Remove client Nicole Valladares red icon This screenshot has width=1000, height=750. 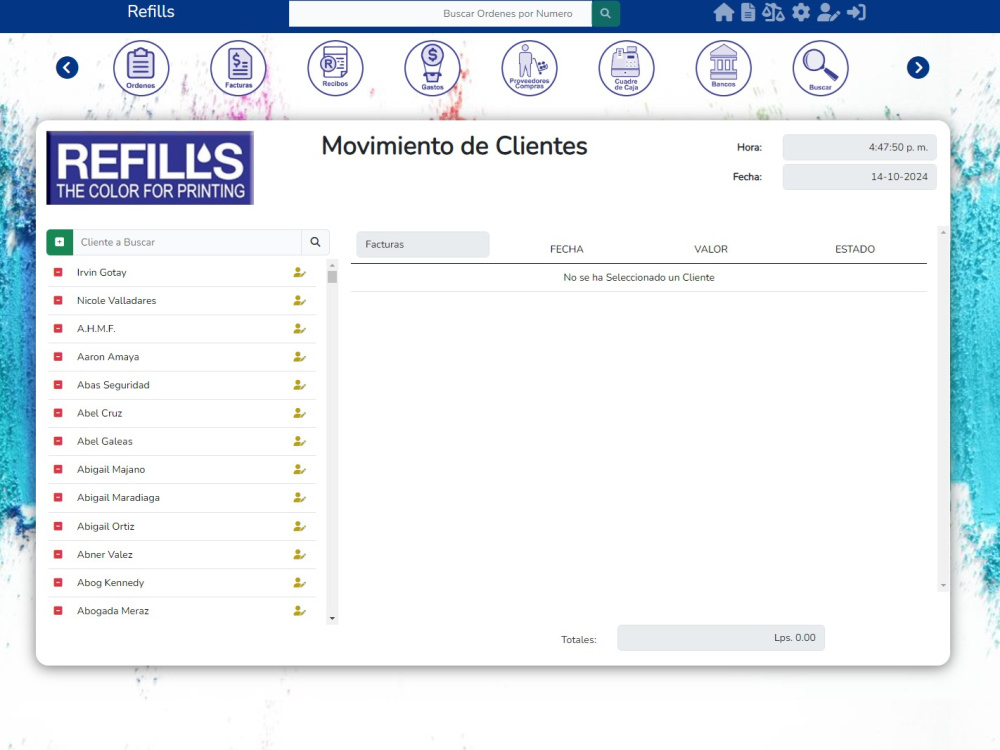point(58,300)
